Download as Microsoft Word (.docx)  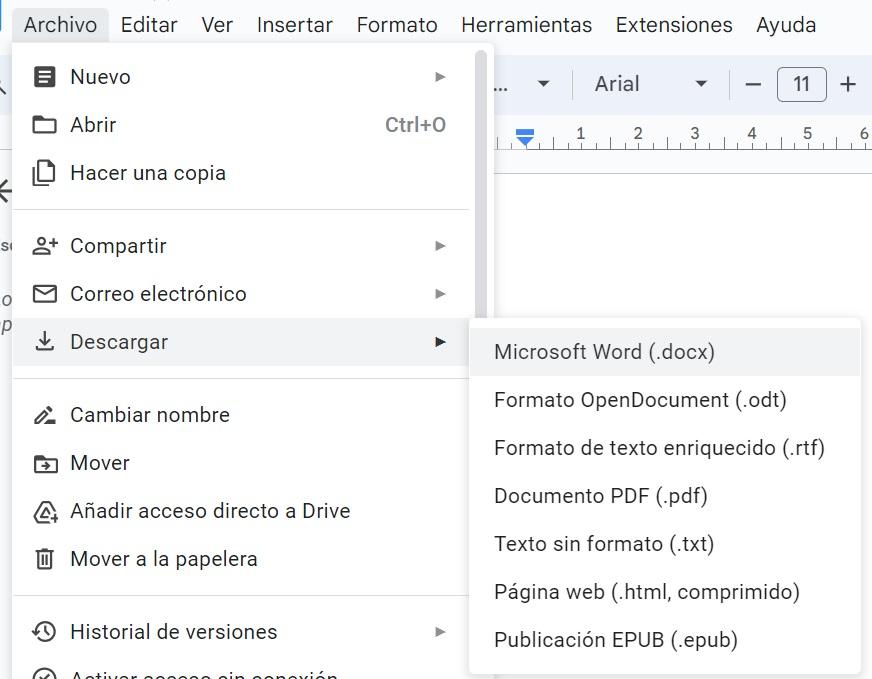coord(605,351)
